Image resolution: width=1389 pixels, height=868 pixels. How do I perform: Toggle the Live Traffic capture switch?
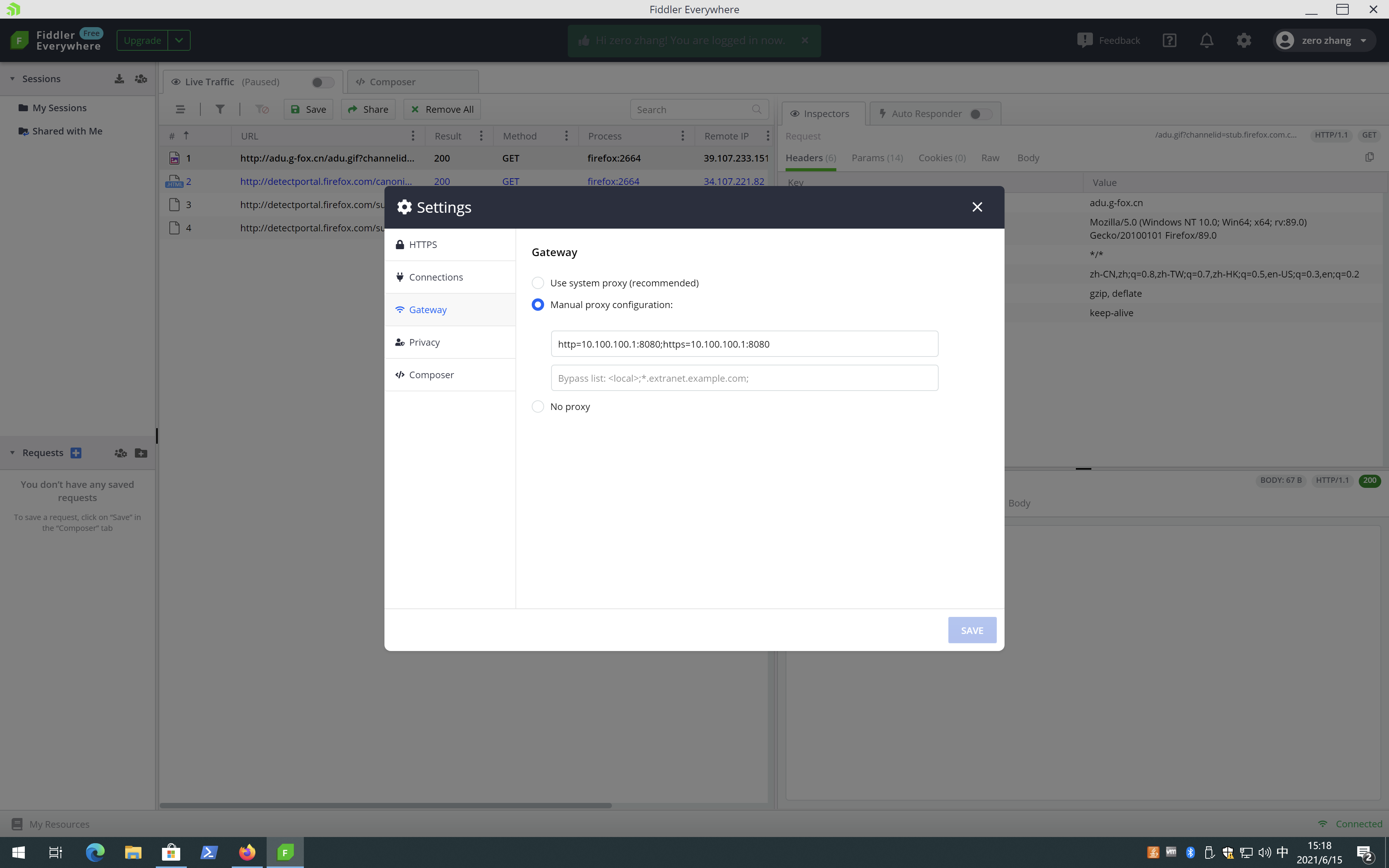[322, 82]
